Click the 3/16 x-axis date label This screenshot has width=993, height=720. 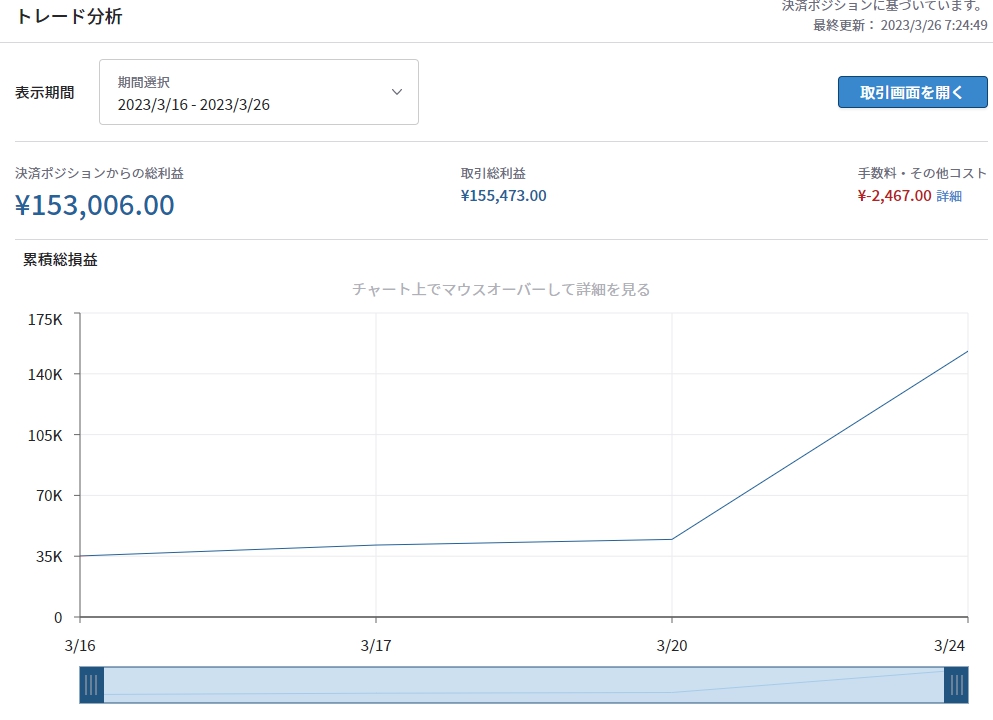80,646
